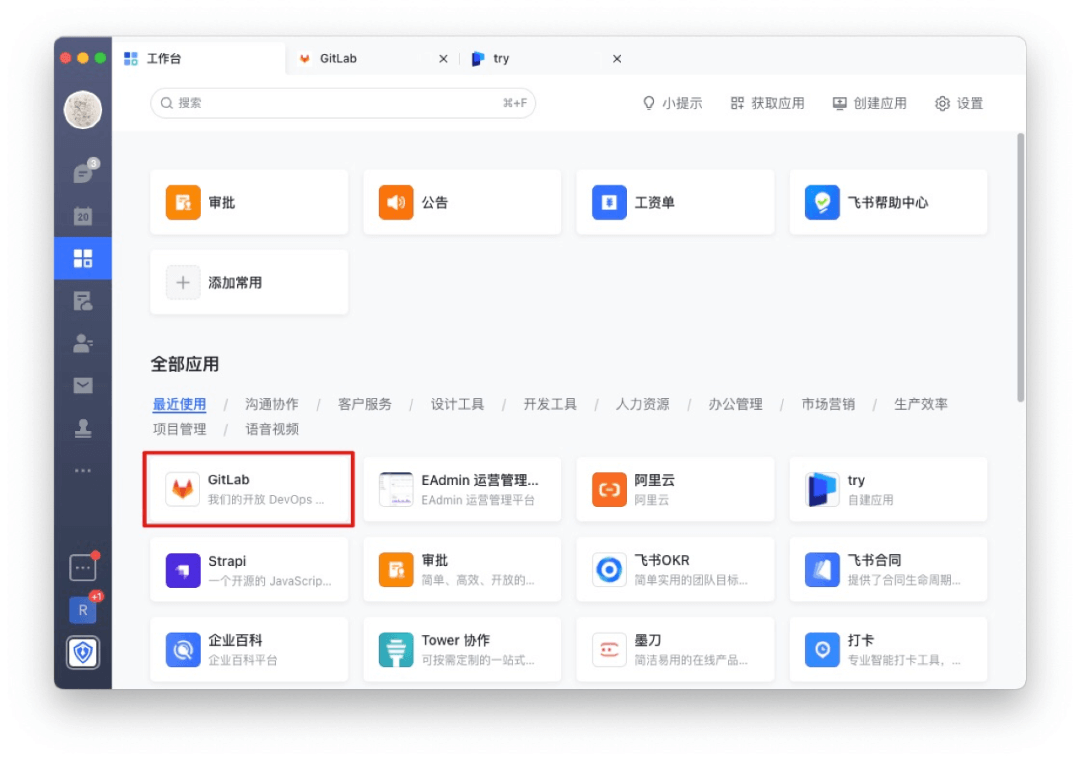
Task: Click the 搜索 search field
Action: (340, 103)
